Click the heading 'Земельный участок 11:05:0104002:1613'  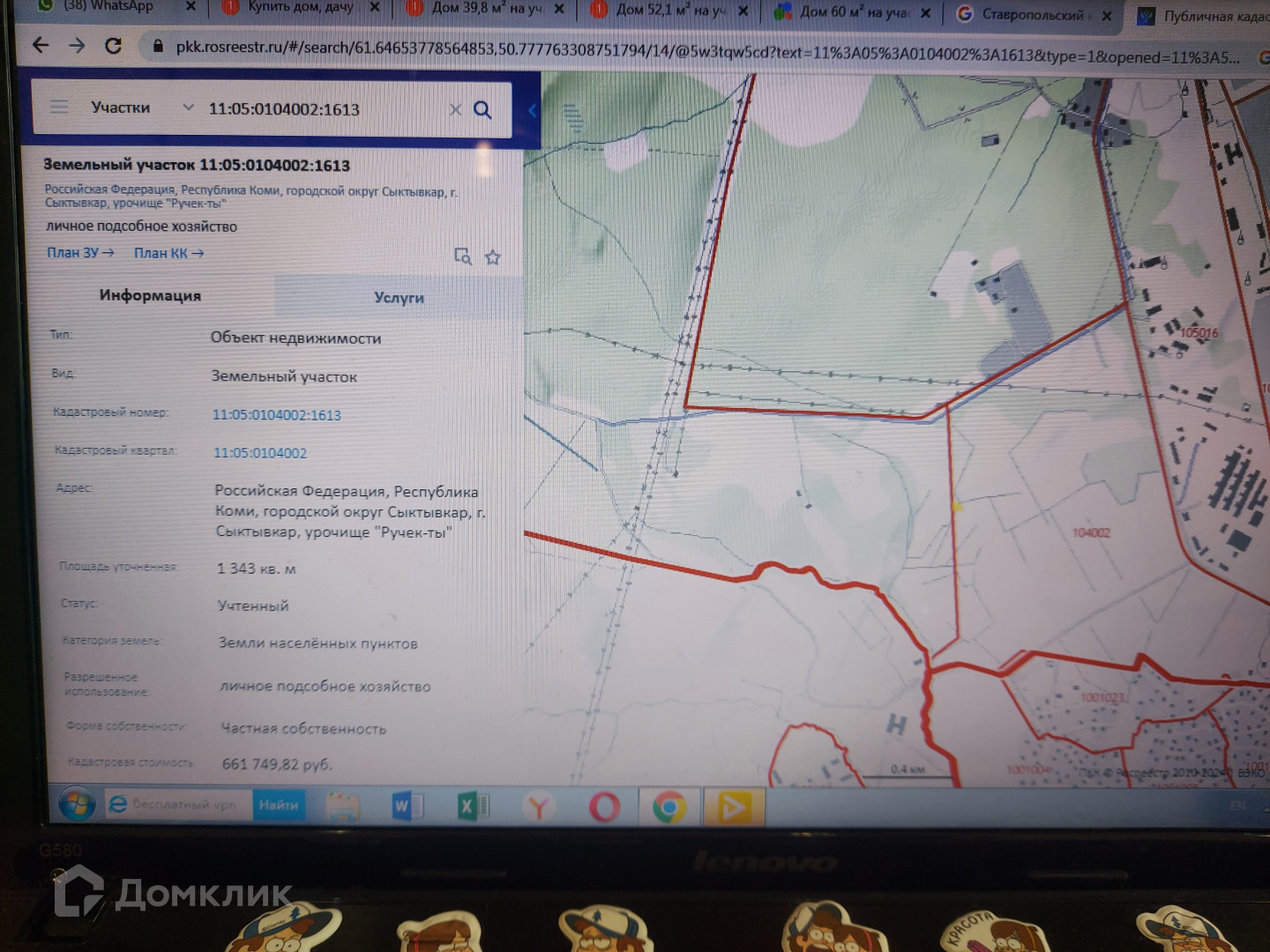click(x=197, y=165)
